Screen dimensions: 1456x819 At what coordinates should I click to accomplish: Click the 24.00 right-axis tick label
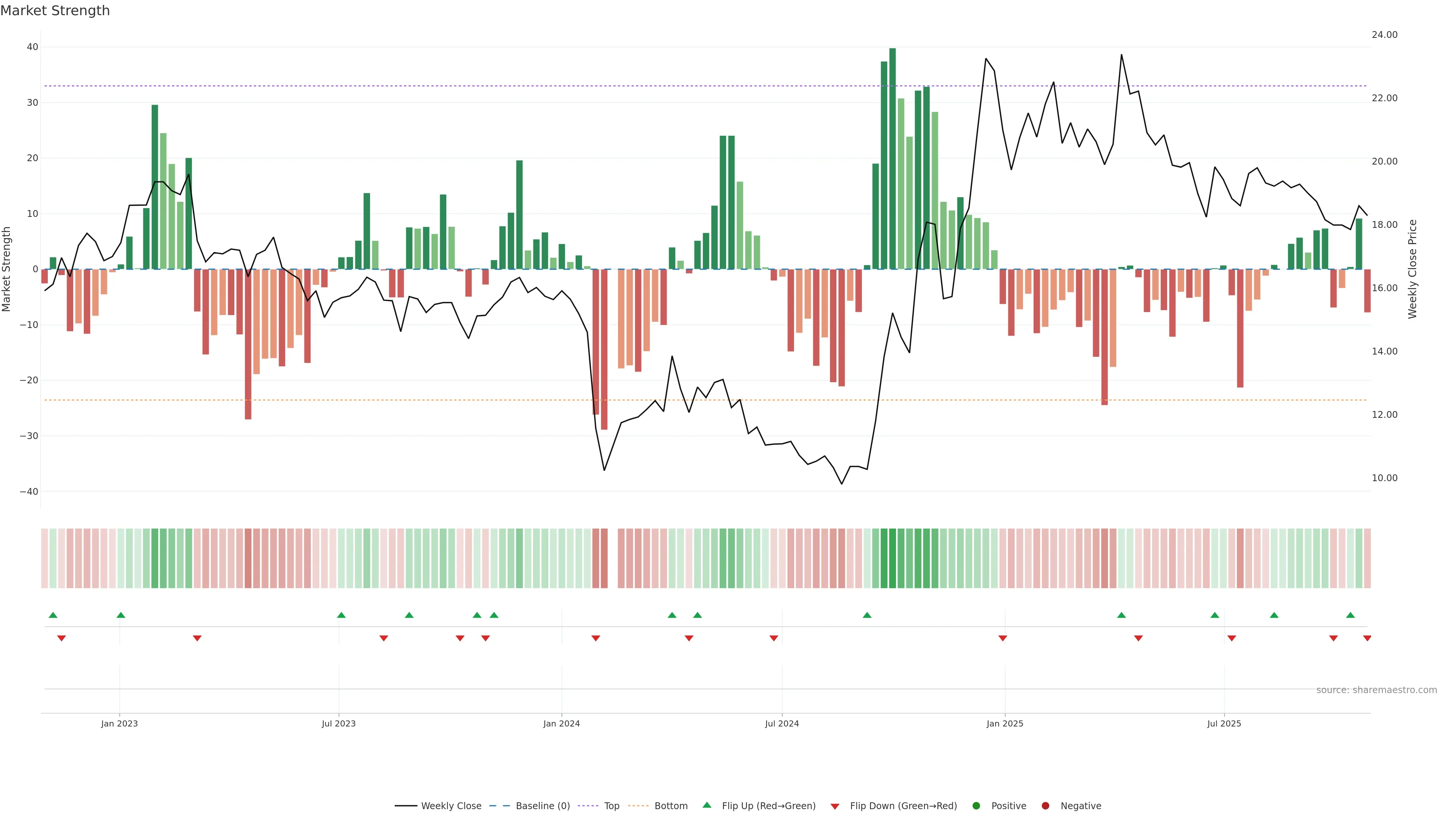pyautogui.click(x=1384, y=35)
